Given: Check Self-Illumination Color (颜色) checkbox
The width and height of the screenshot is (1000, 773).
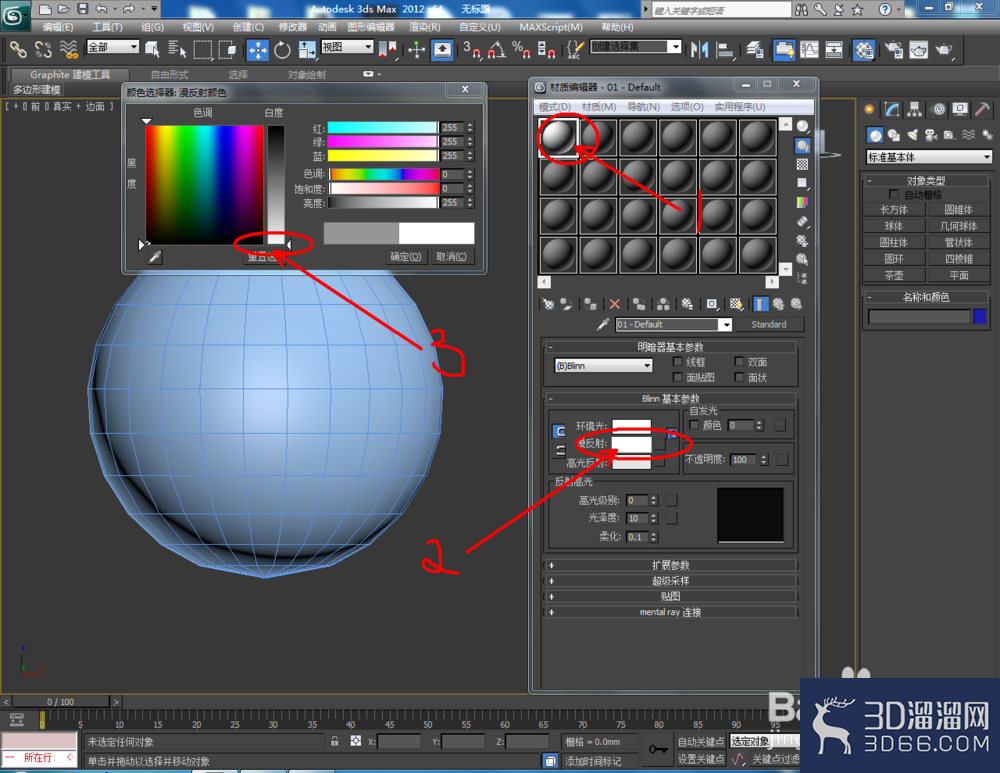Looking at the screenshot, I should coord(694,425).
